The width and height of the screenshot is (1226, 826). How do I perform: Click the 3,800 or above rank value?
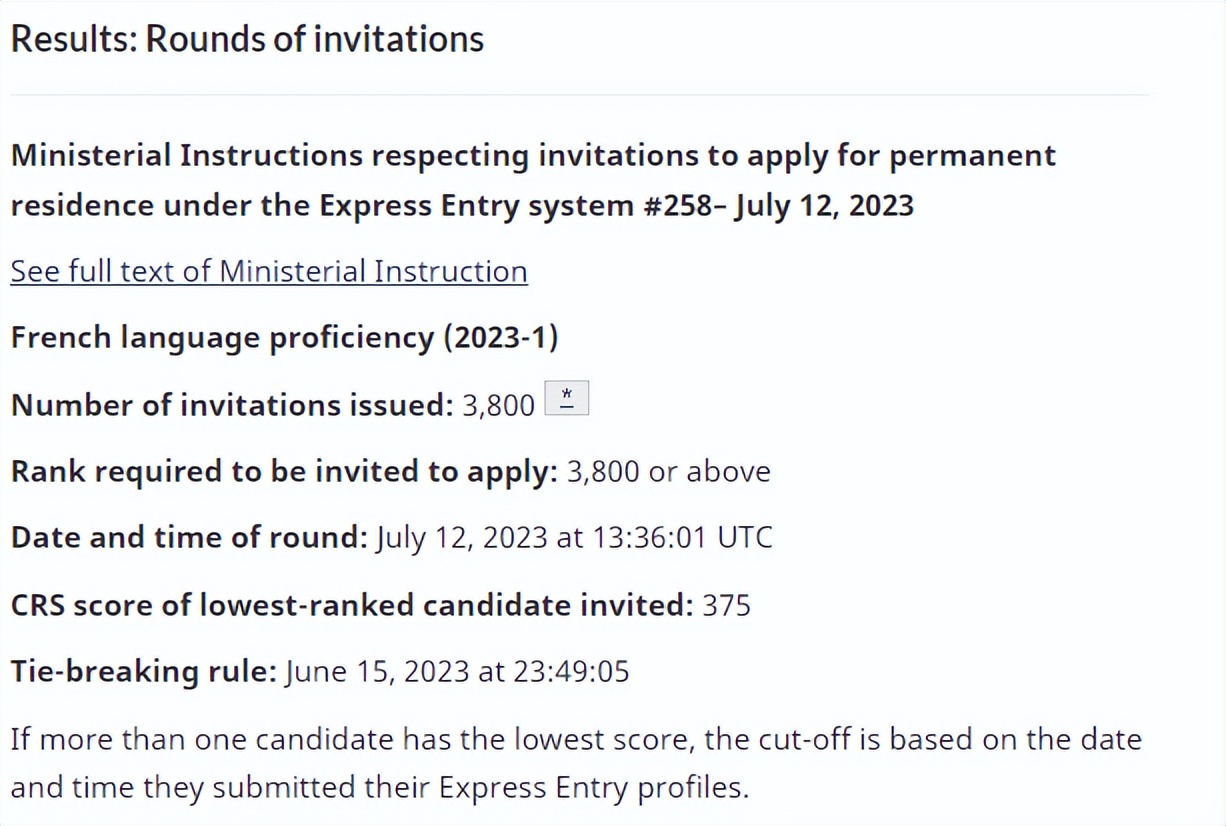pos(669,472)
